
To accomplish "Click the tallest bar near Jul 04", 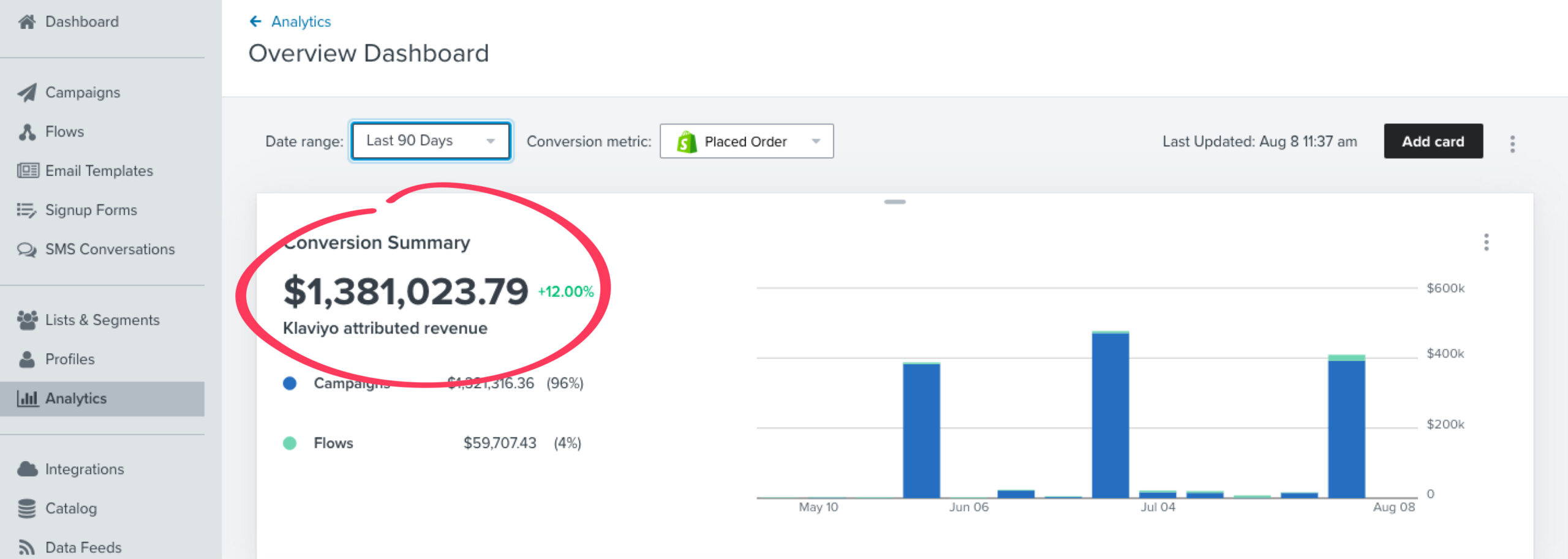I will click(1110, 415).
